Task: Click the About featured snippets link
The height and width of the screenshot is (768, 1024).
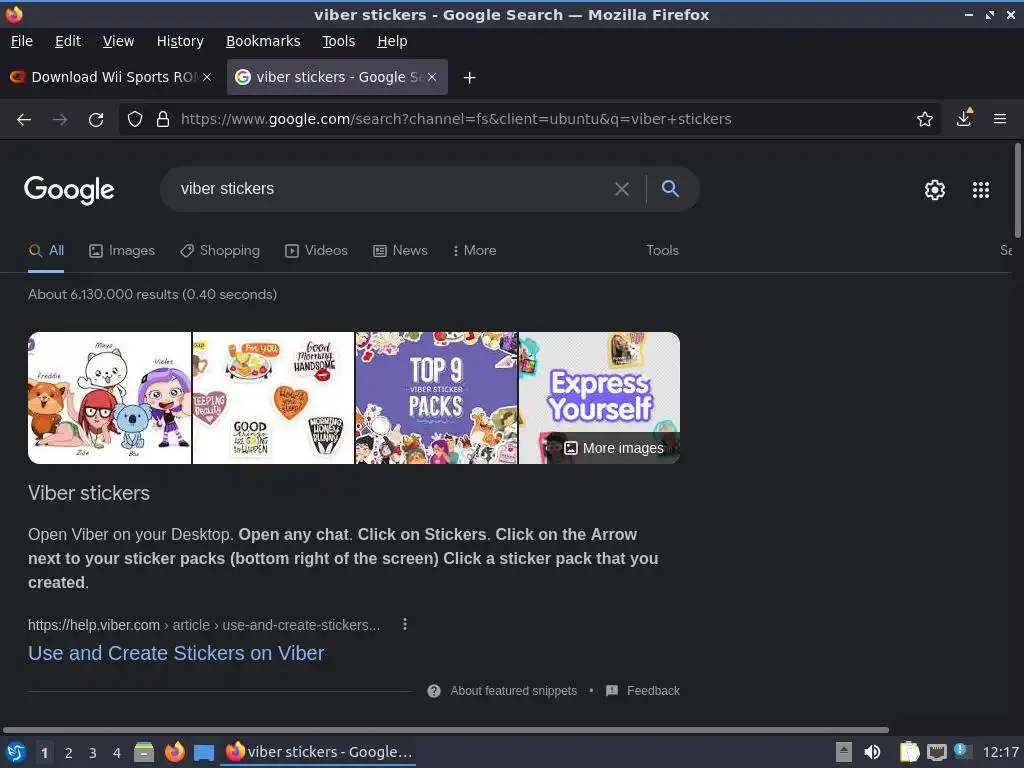Action: tap(513, 691)
